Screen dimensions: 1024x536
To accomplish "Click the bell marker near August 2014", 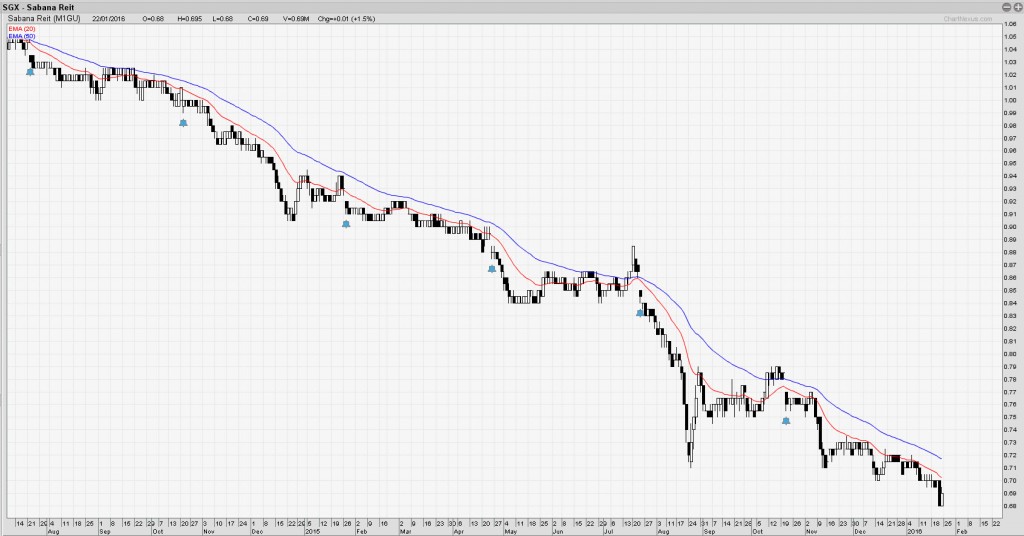I will tap(30, 72).
